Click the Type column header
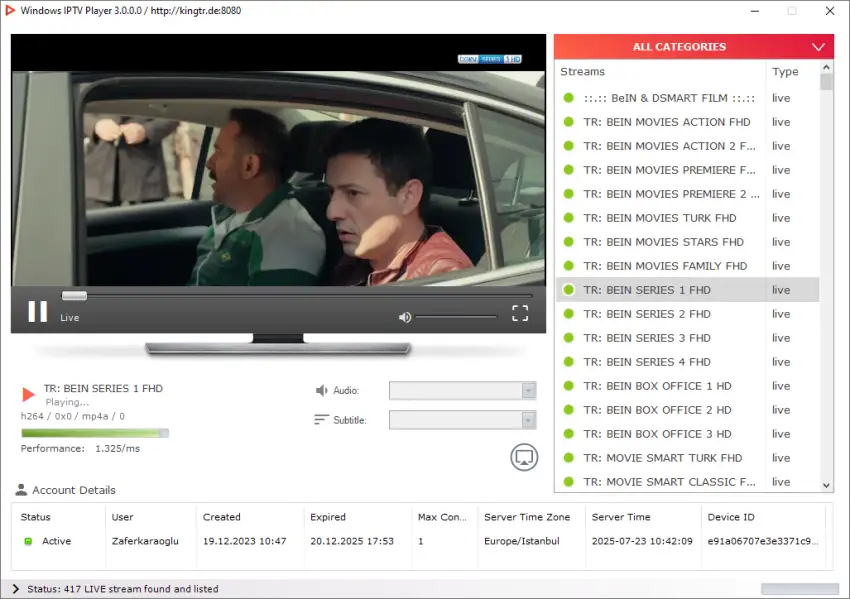 (x=785, y=72)
